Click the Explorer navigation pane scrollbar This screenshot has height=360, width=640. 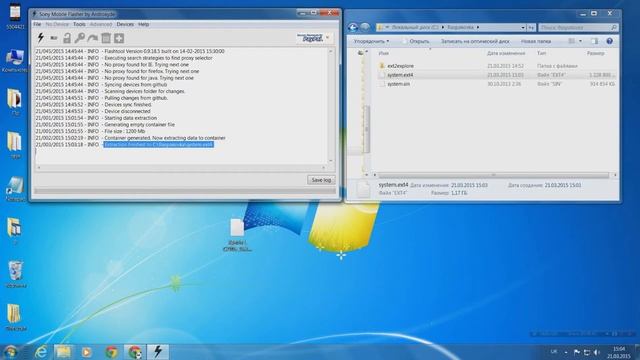366,129
